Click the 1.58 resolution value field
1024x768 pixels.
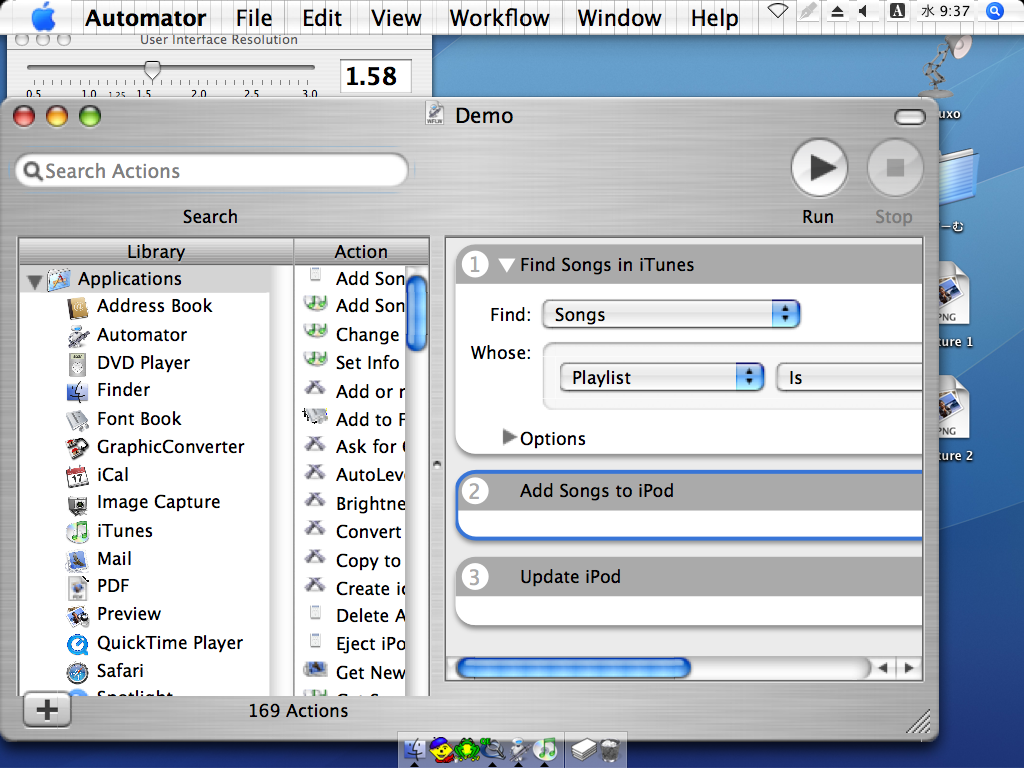[376, 76]
